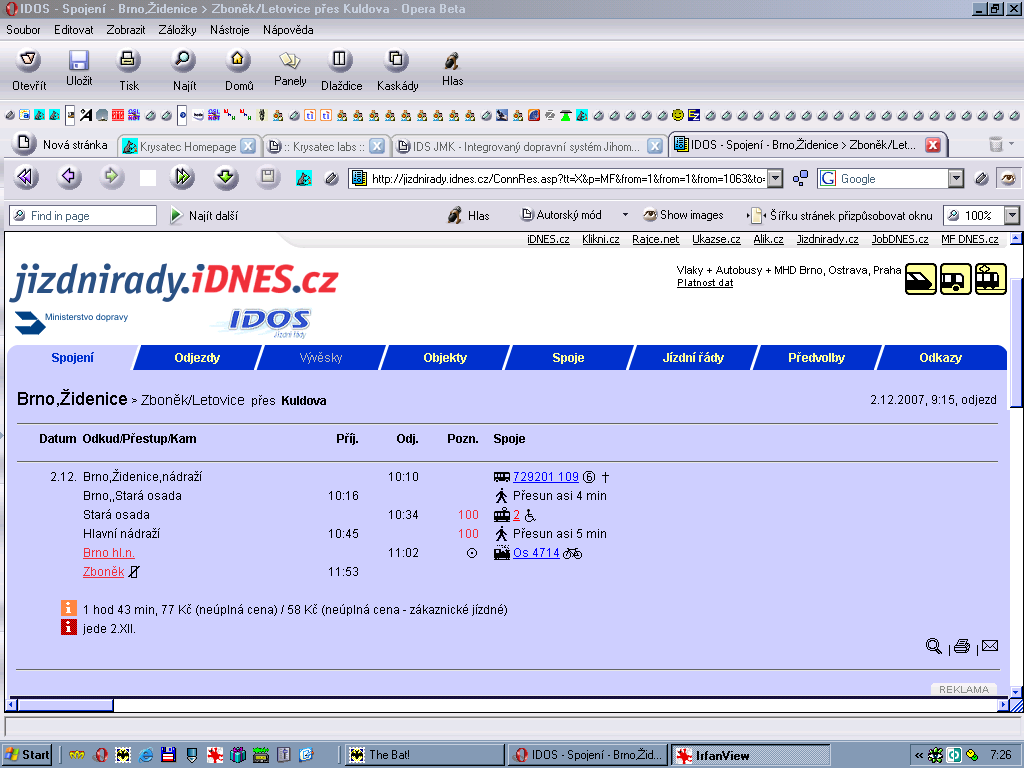Open the Najít magnifier icon in the main toolbar
The height and width of the screenshot is (768, 1024).
tap(184, 61)
